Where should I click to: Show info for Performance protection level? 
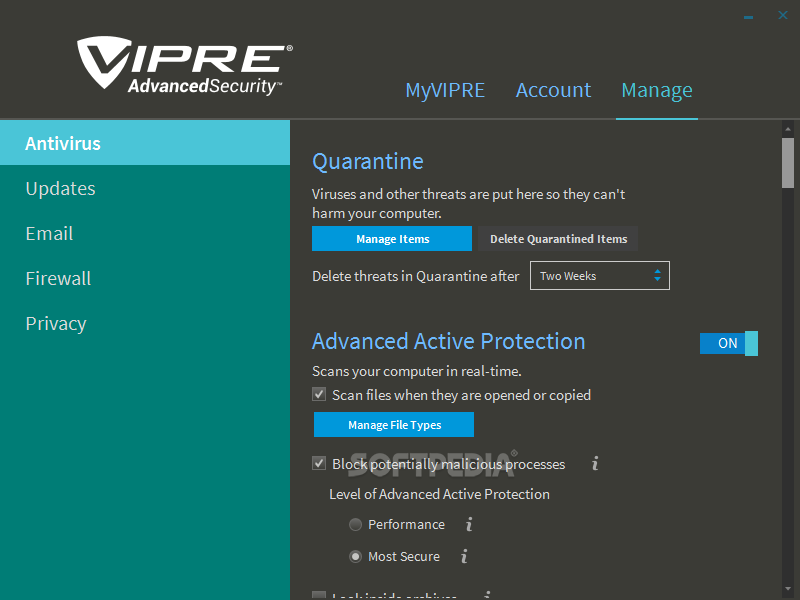469,524
